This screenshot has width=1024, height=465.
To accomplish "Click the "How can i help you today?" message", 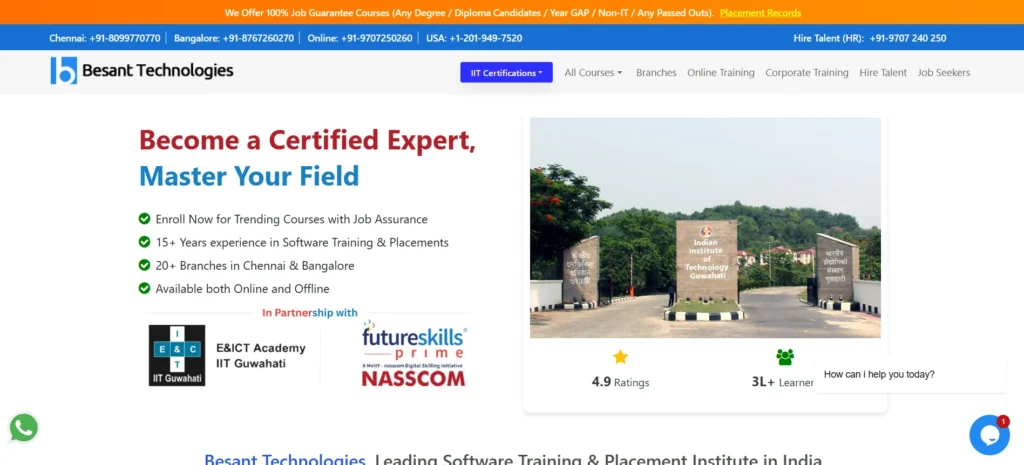I will [879, 374].
